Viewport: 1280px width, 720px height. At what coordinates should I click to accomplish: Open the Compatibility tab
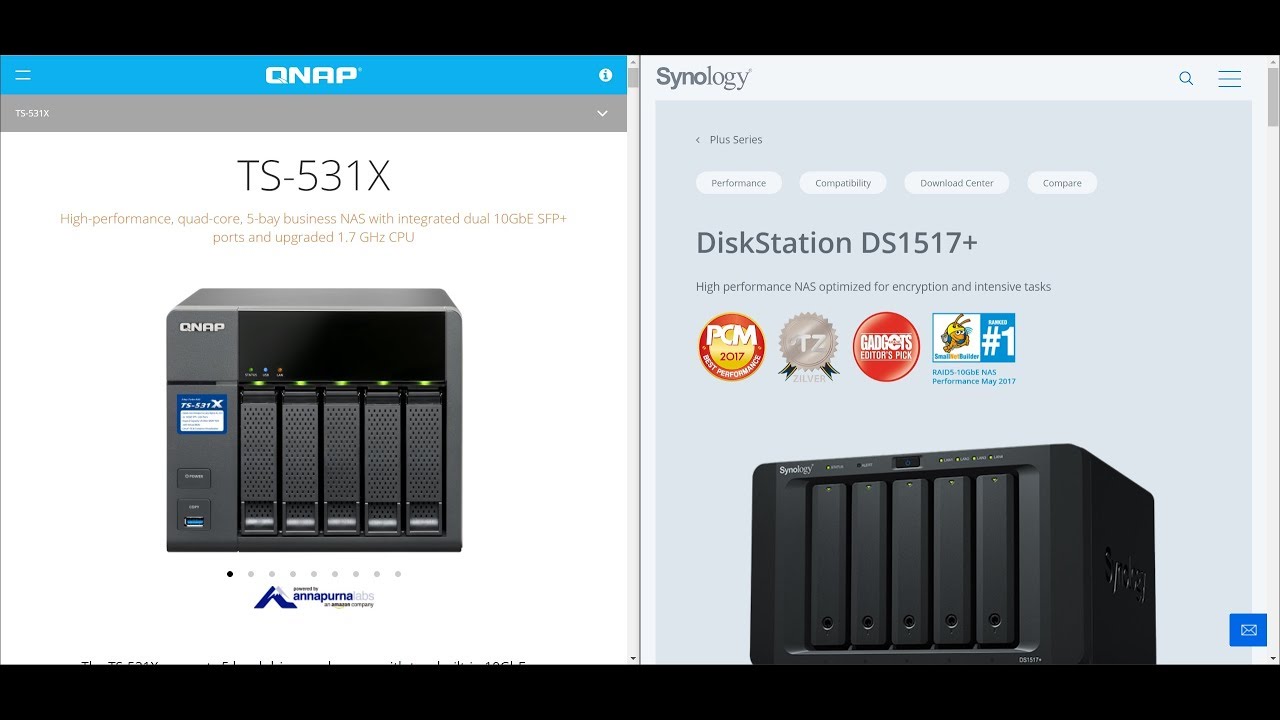coord(843,183)
